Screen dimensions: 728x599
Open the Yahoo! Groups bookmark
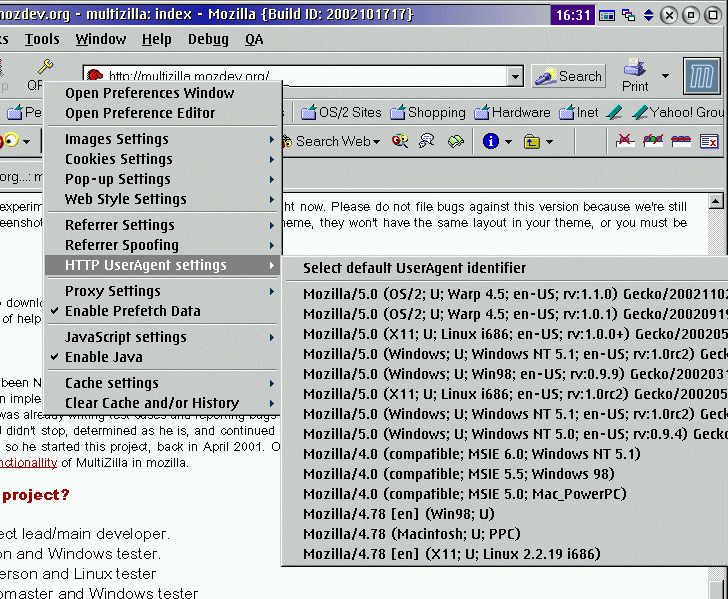click(679, 112)
